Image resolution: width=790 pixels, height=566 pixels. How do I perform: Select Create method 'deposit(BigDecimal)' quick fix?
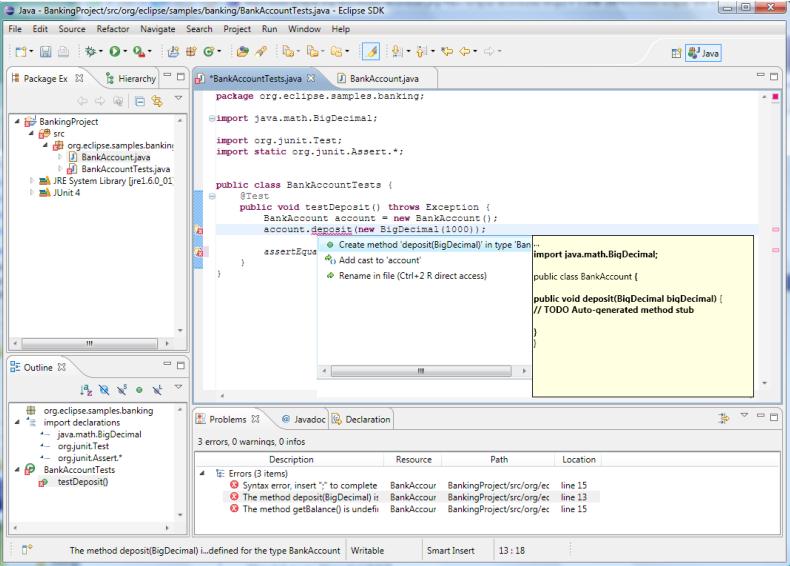(425, 244)
